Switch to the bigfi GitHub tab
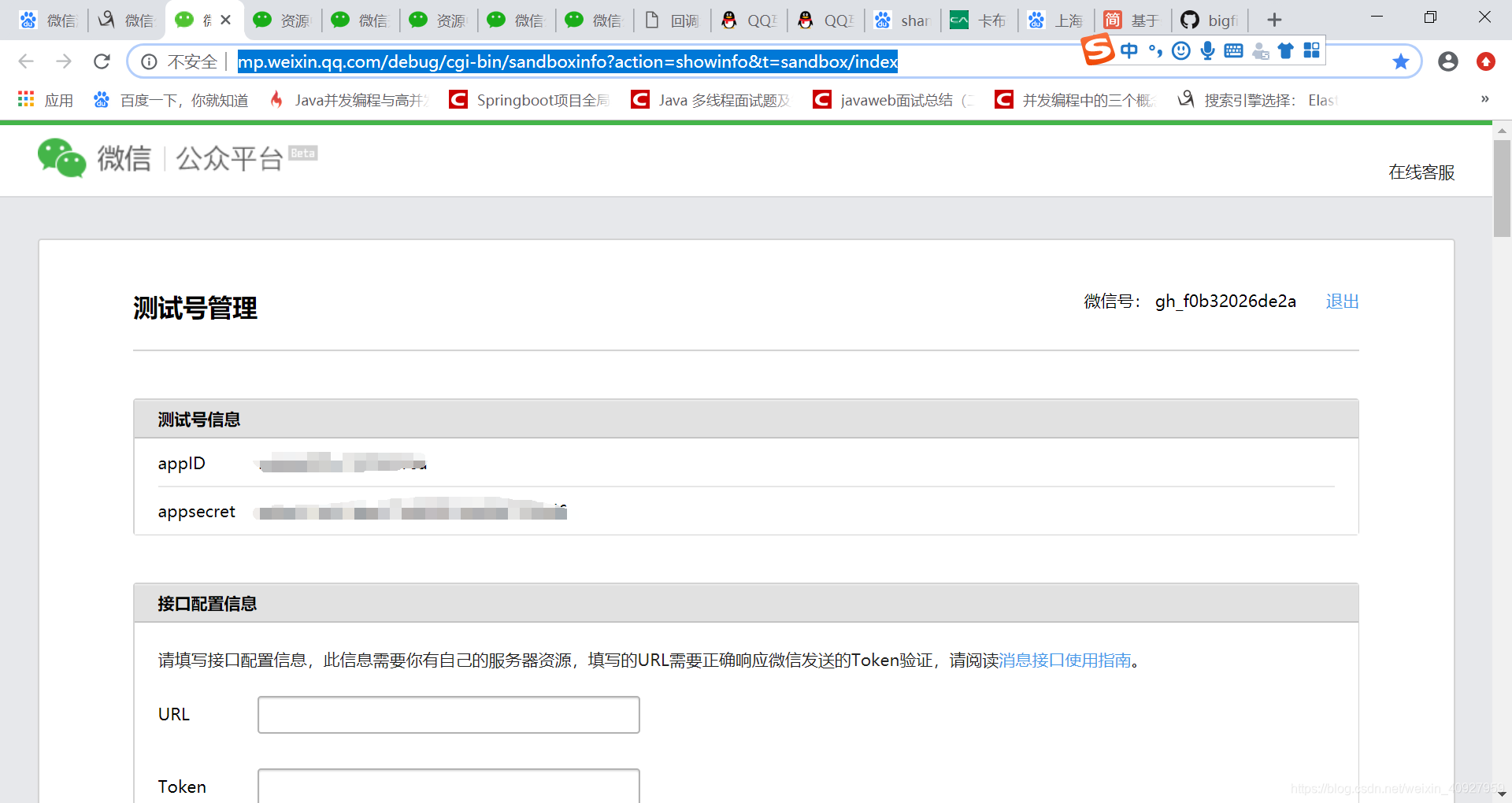Viewport: 1512px width, 803px height. click(x=1210, y=20)
